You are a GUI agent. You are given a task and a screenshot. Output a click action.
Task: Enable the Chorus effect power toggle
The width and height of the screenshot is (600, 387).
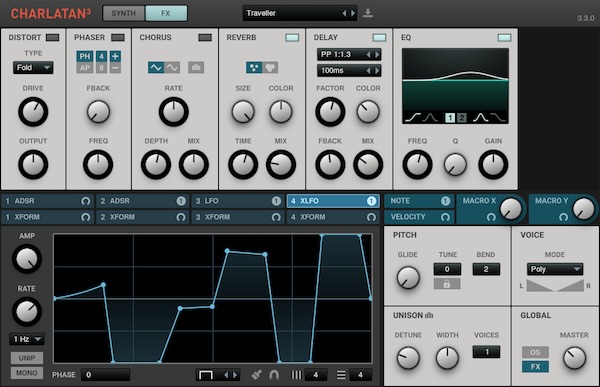(x=205, y=38)
